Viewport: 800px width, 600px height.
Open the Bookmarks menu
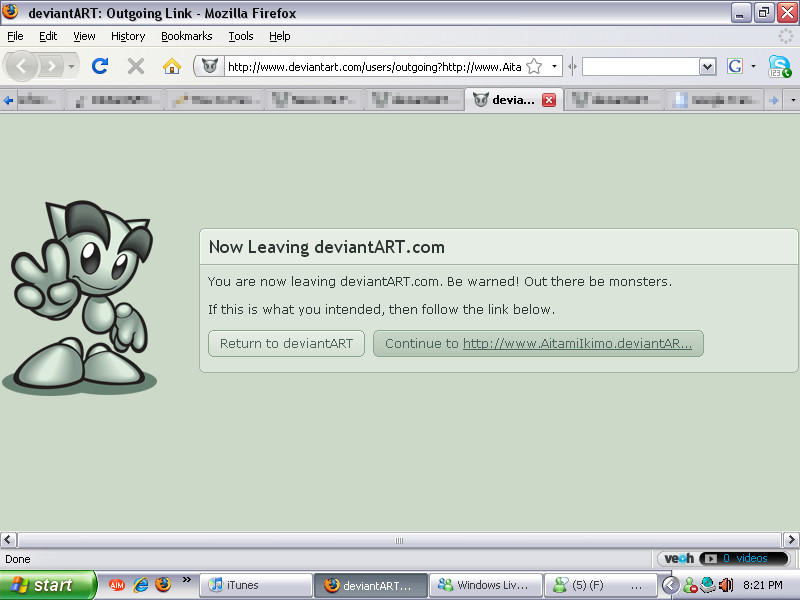[187, 36]
